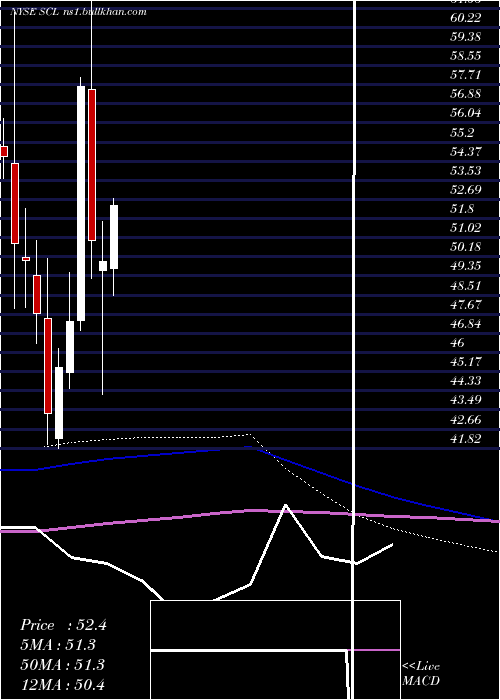The image size is (500, 700).
Task: Click the 44.33 price axis label
Action: (465, 381)
